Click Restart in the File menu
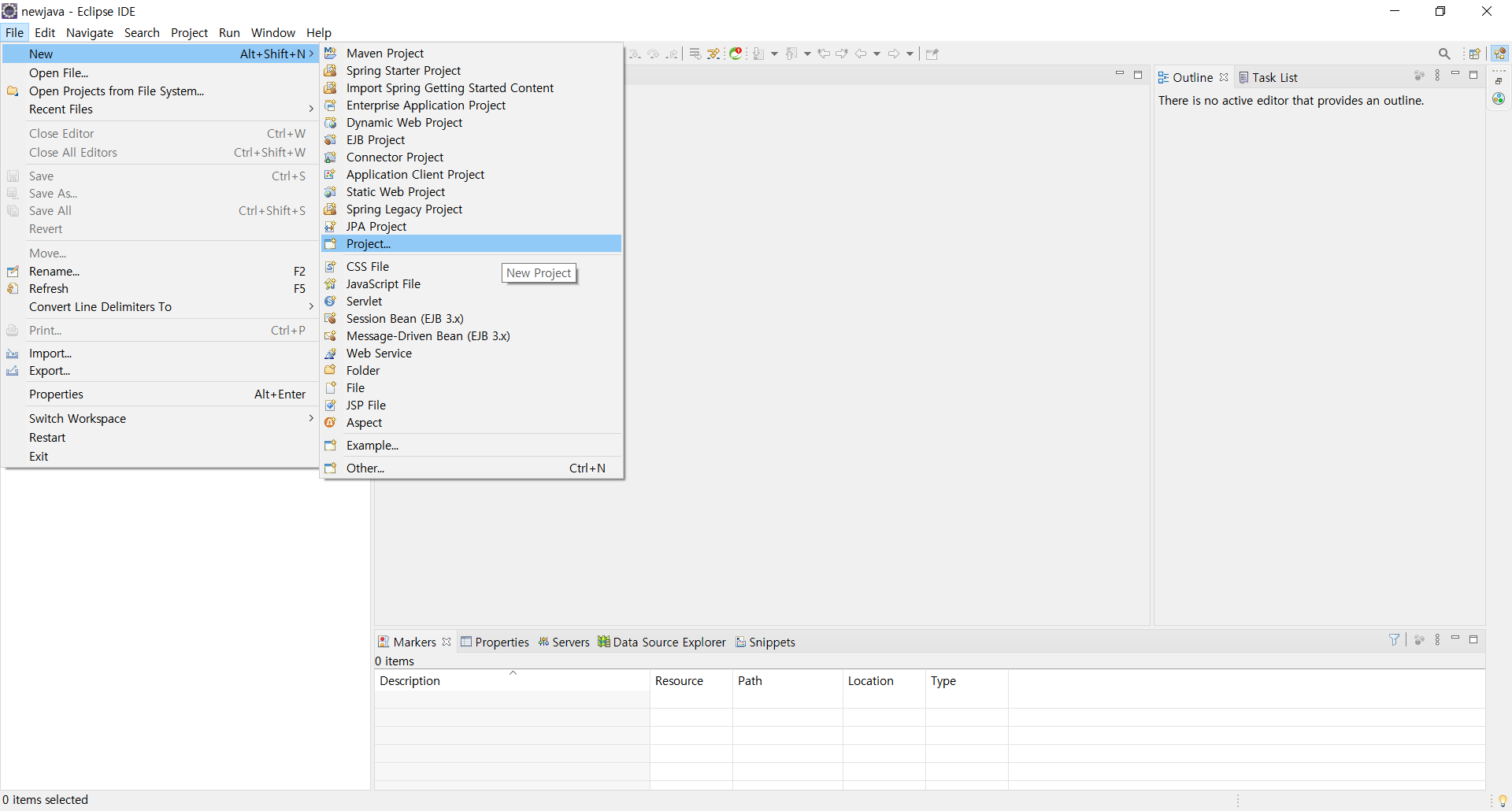This screenshot has width=1512, height=811. (x=160, y=437)
